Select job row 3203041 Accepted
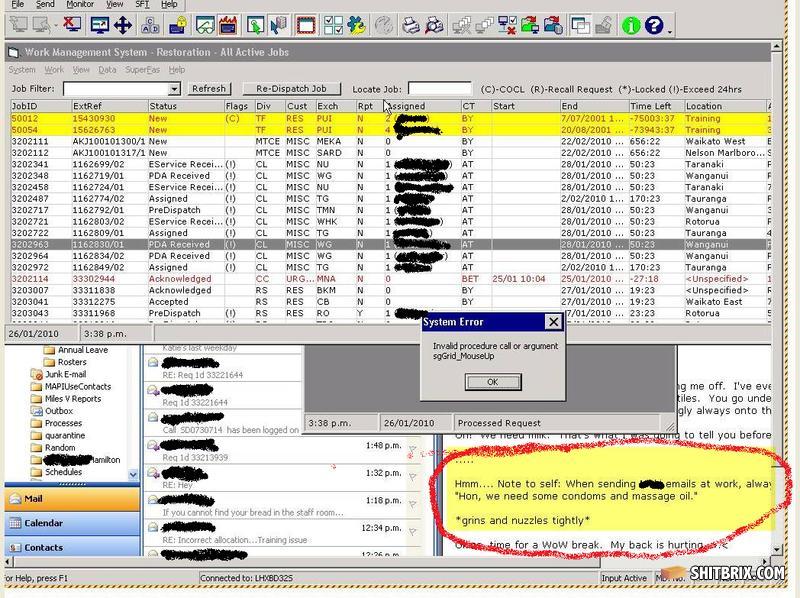This screenshot has width=800, height=598. pyautogui.click(x=390, y=302)
